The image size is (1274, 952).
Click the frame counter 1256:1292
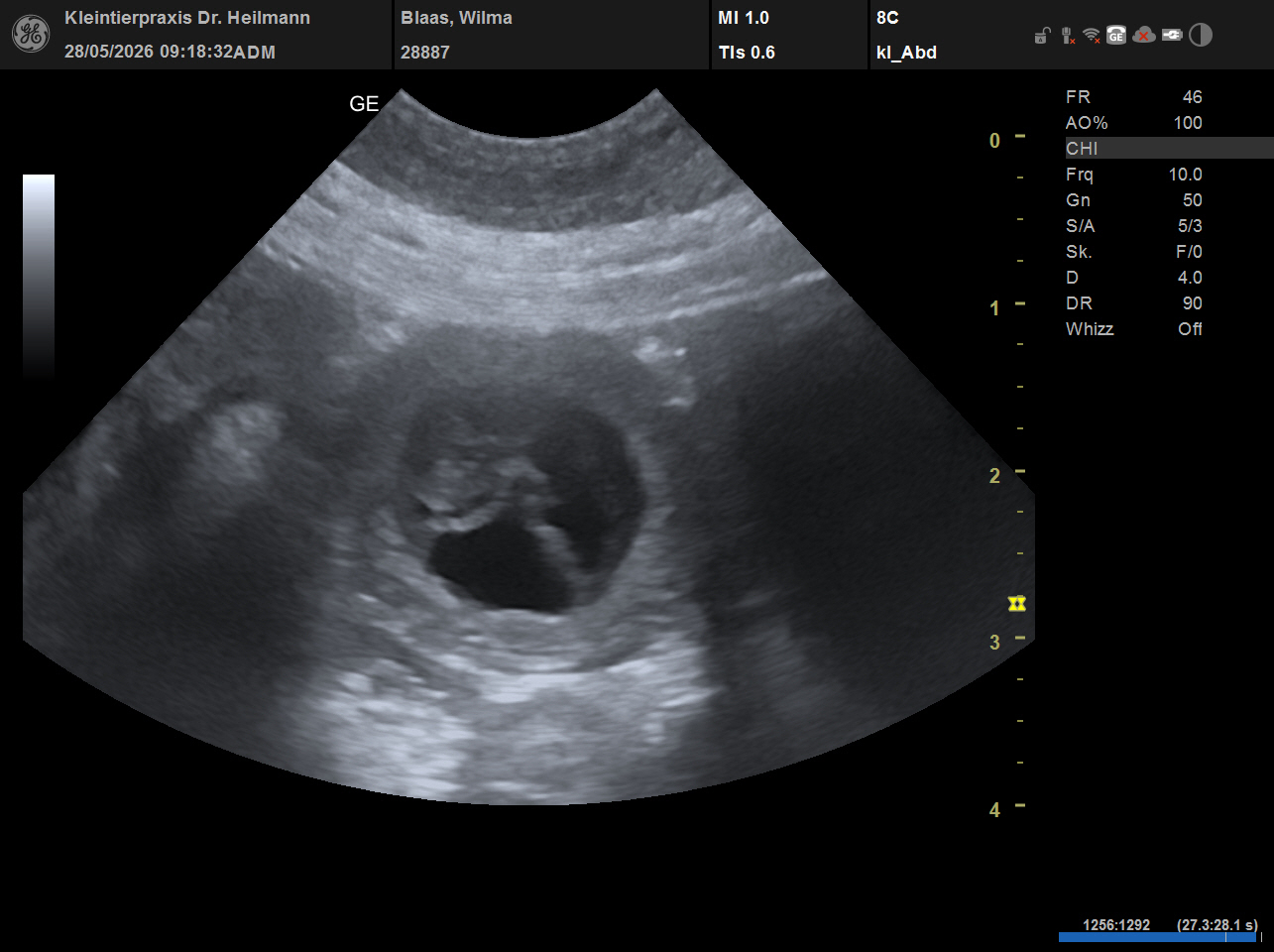1116,925
